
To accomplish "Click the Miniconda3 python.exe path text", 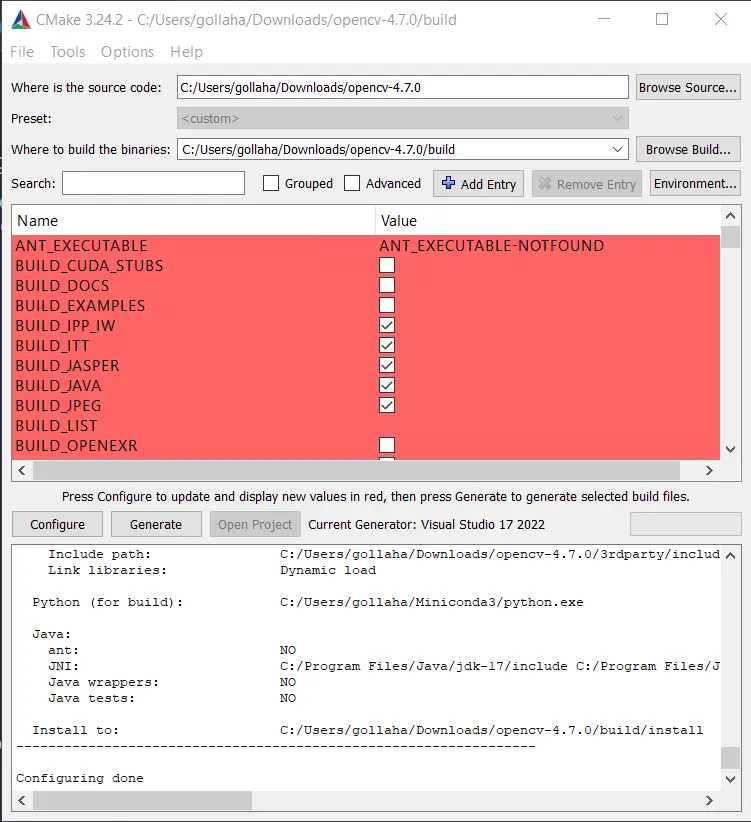I will point(431,602).
